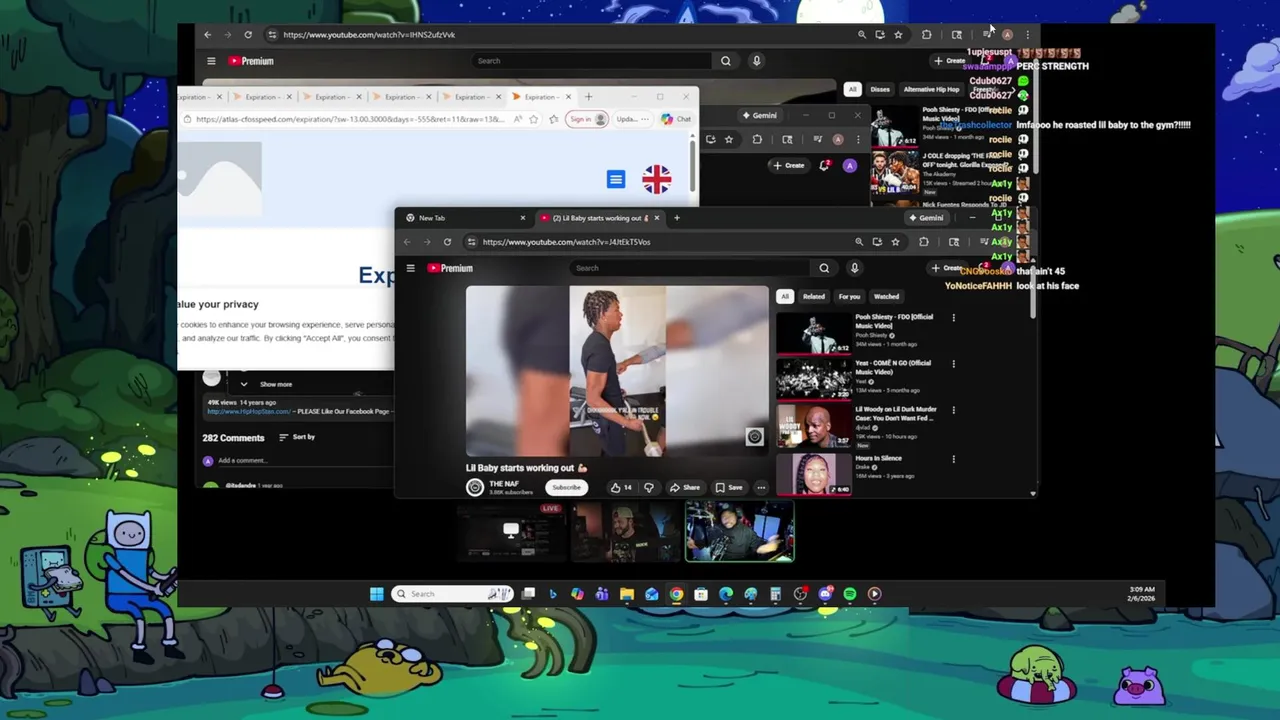Viewport: 1280px width, 720px height.
Task: Open Spotify from the taskbar
Action: (x=850, y=594)
